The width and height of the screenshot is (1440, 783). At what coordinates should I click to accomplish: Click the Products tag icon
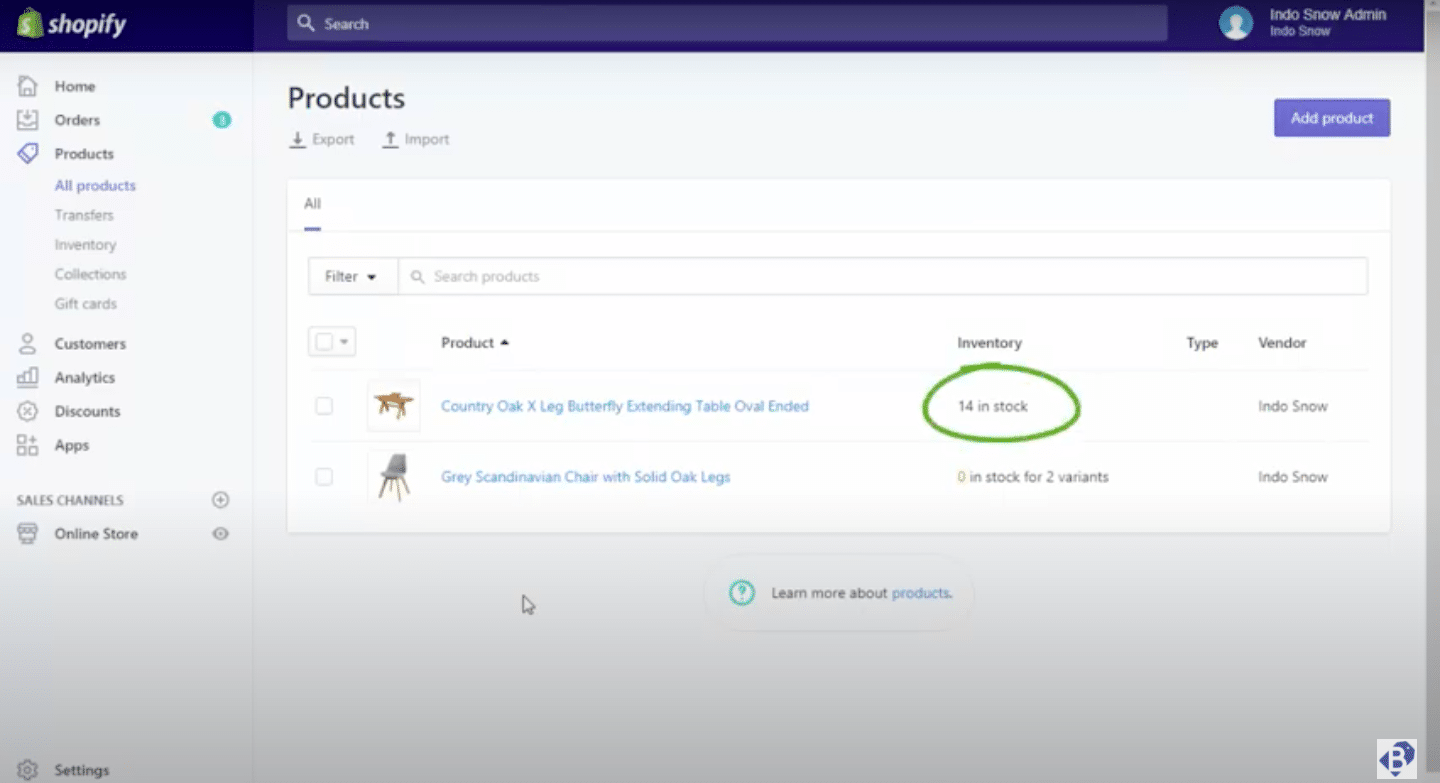pyautogui.click(x=27, y=153)
